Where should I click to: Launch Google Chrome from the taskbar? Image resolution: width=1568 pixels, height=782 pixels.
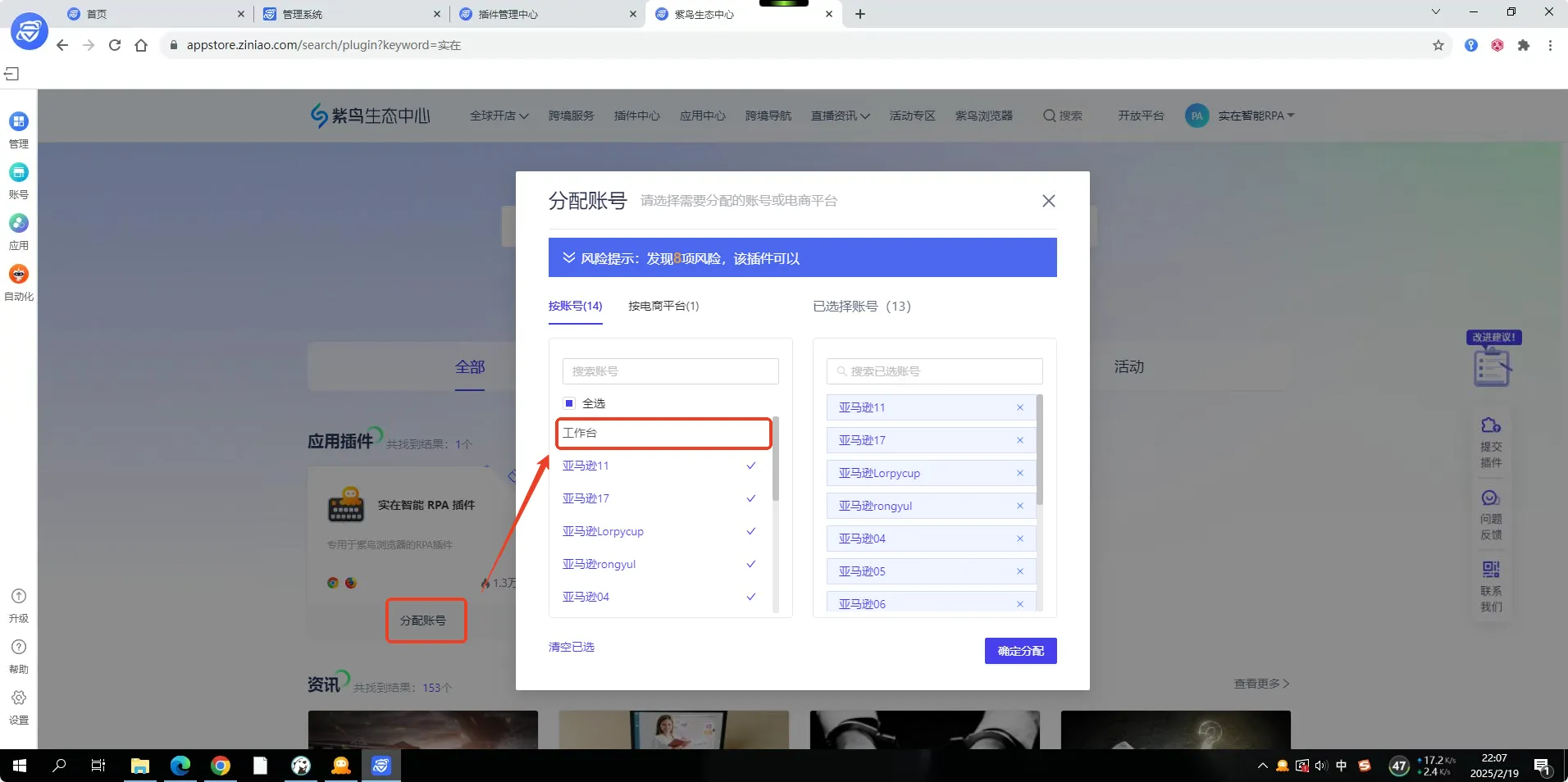pyautogui.click(x=221, y=766)
